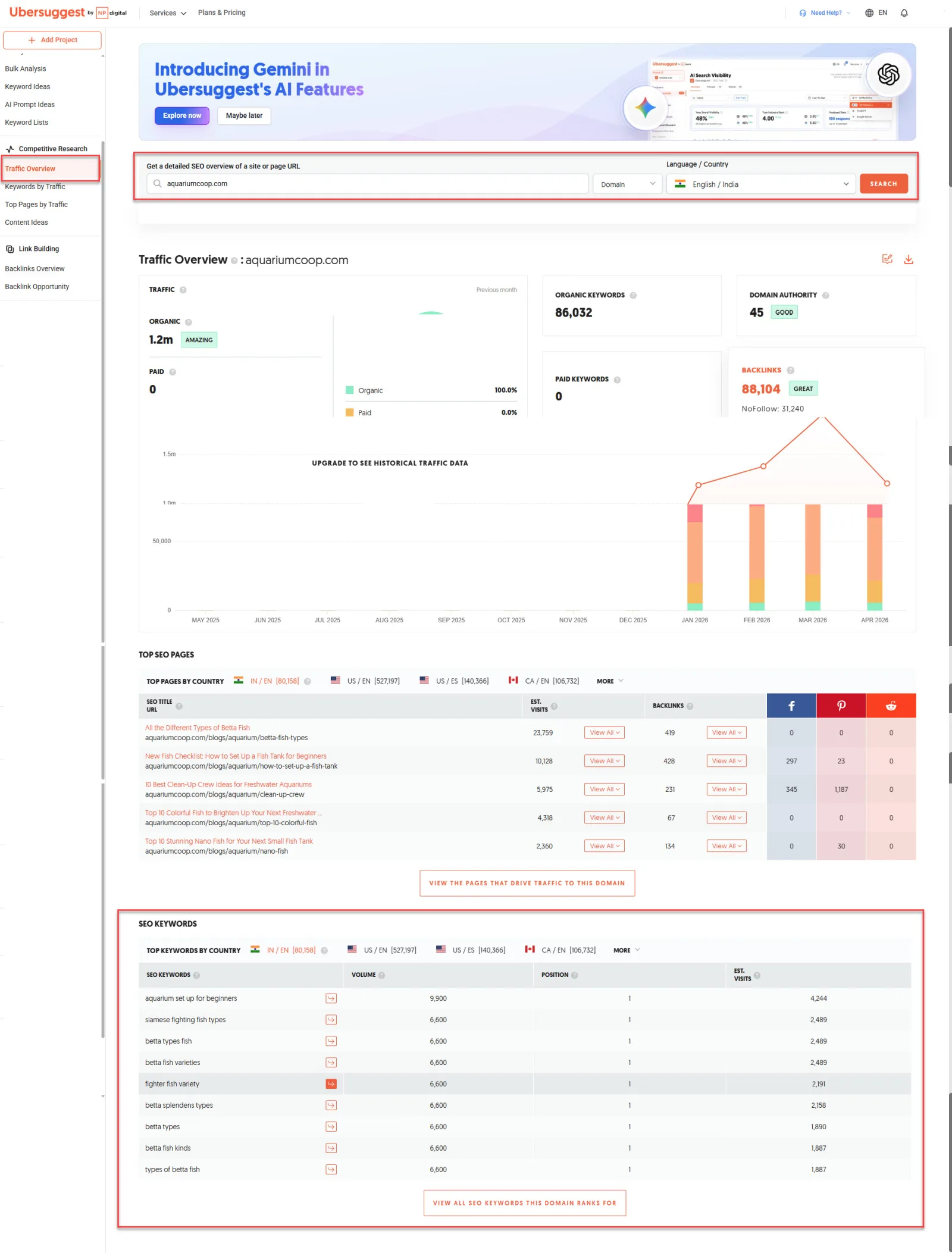Image resolution: width=952 pixels, height=1253 pixels.
Task: Click Explore now on the Gemini banner
Action: [x=182, y=115]
